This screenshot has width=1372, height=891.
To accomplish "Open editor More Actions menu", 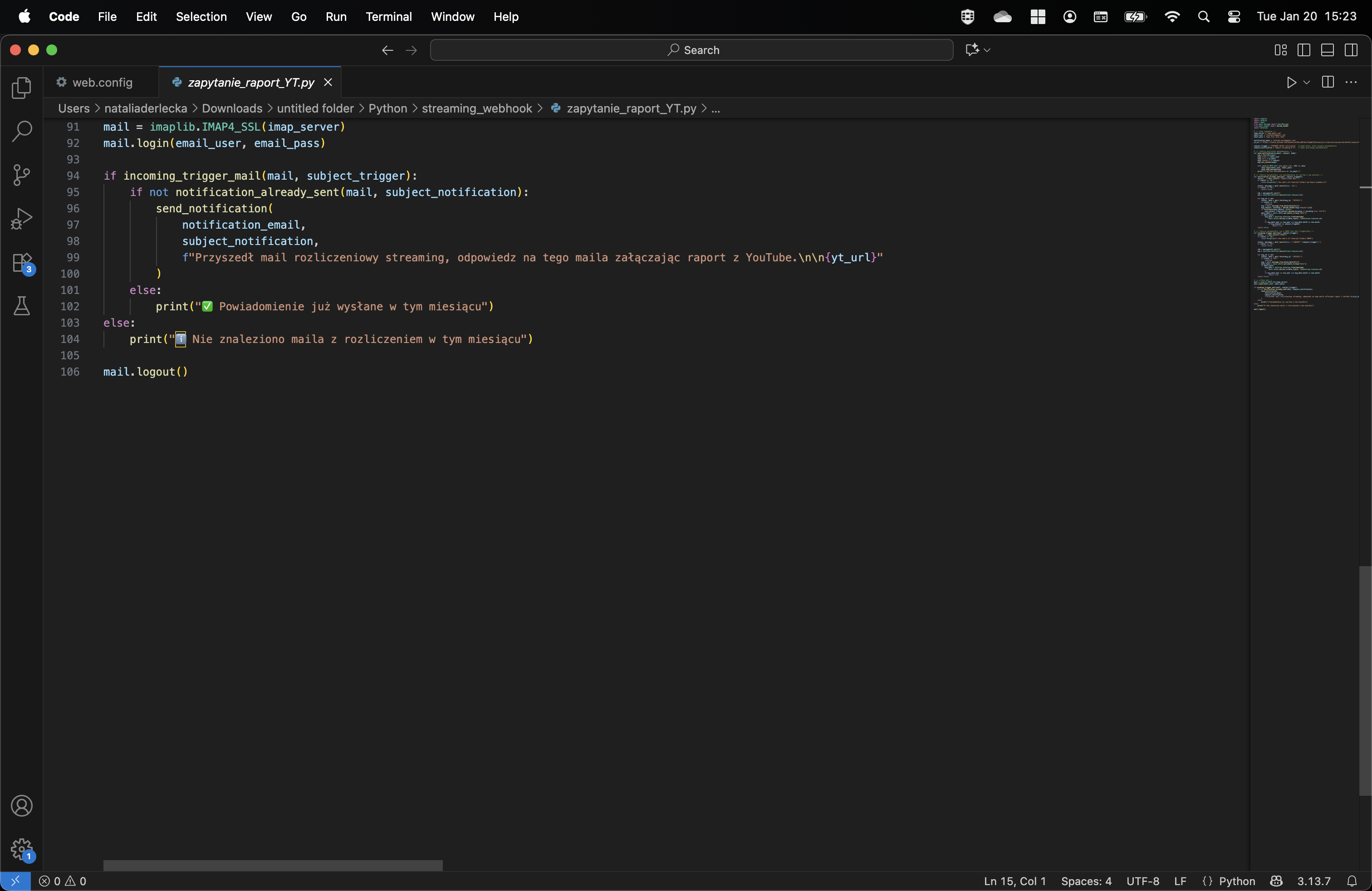I will (x=1351, y=83).
